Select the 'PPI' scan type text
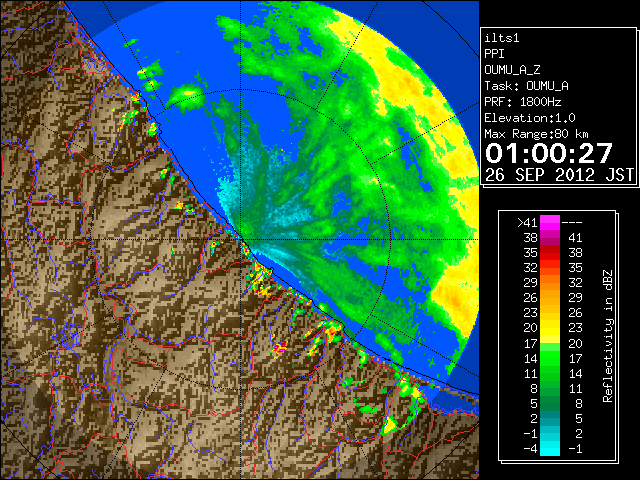 pos(494,54)
